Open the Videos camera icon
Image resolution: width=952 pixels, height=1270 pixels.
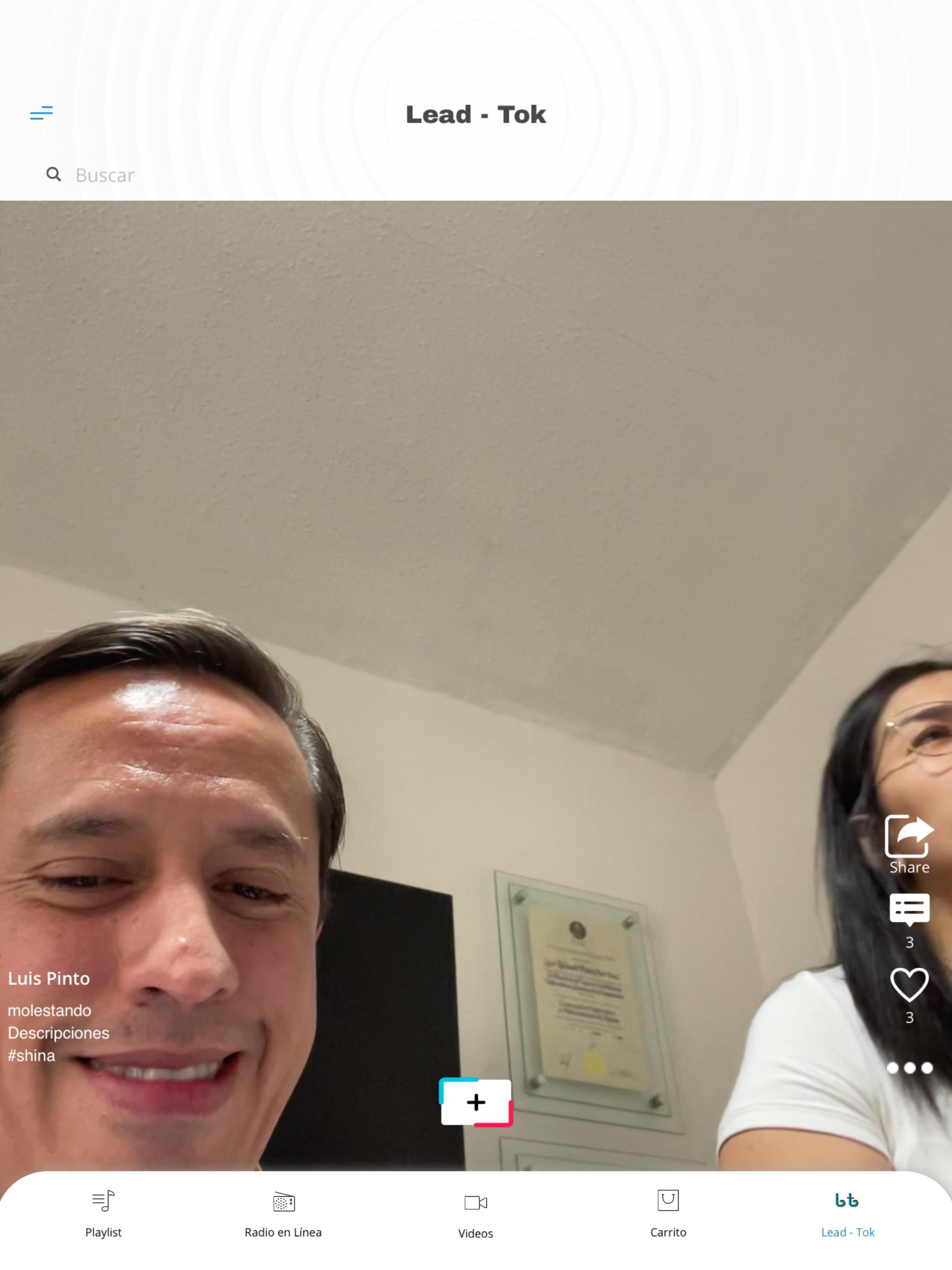tap(476, 1202)
